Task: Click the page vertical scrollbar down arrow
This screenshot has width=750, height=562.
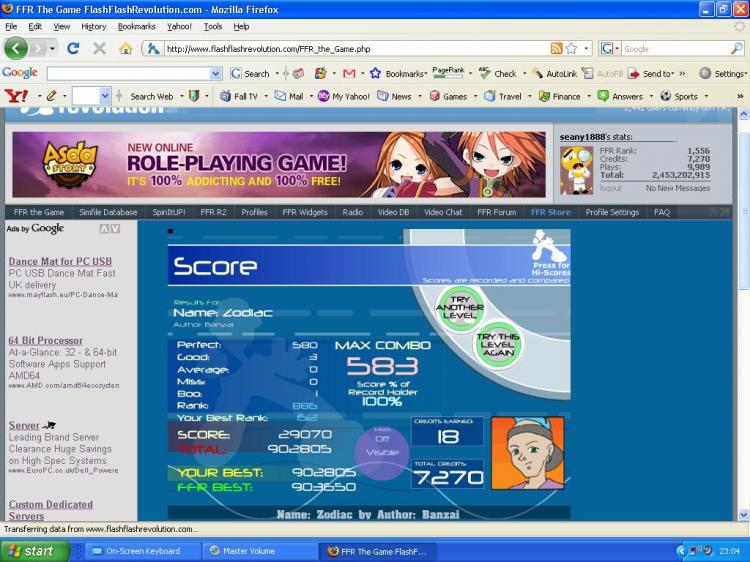Action: click(743, 515)
